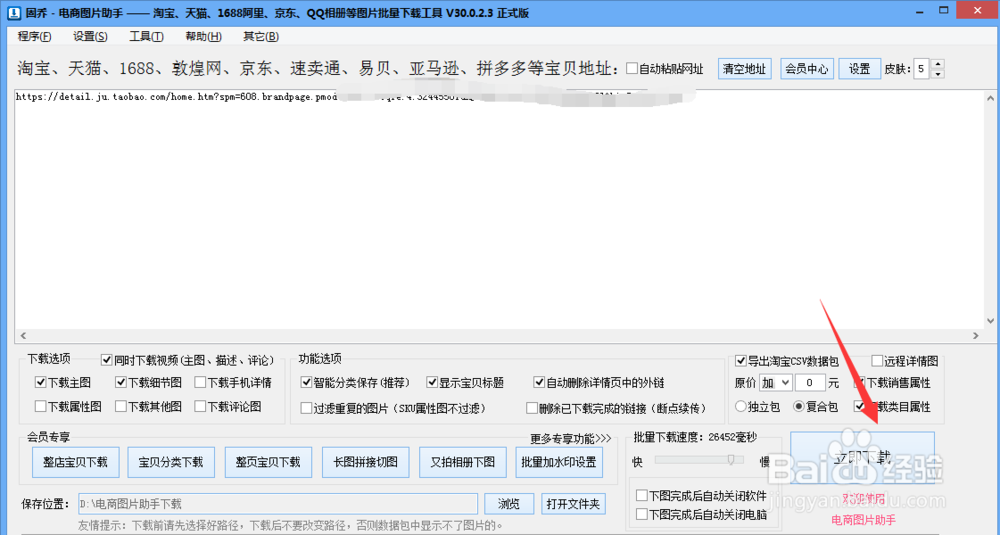Image resolution: width=1000 pixels, height=535 pixels.
Task: Click the app icon in the title bar
Action: tap(12, 13)
